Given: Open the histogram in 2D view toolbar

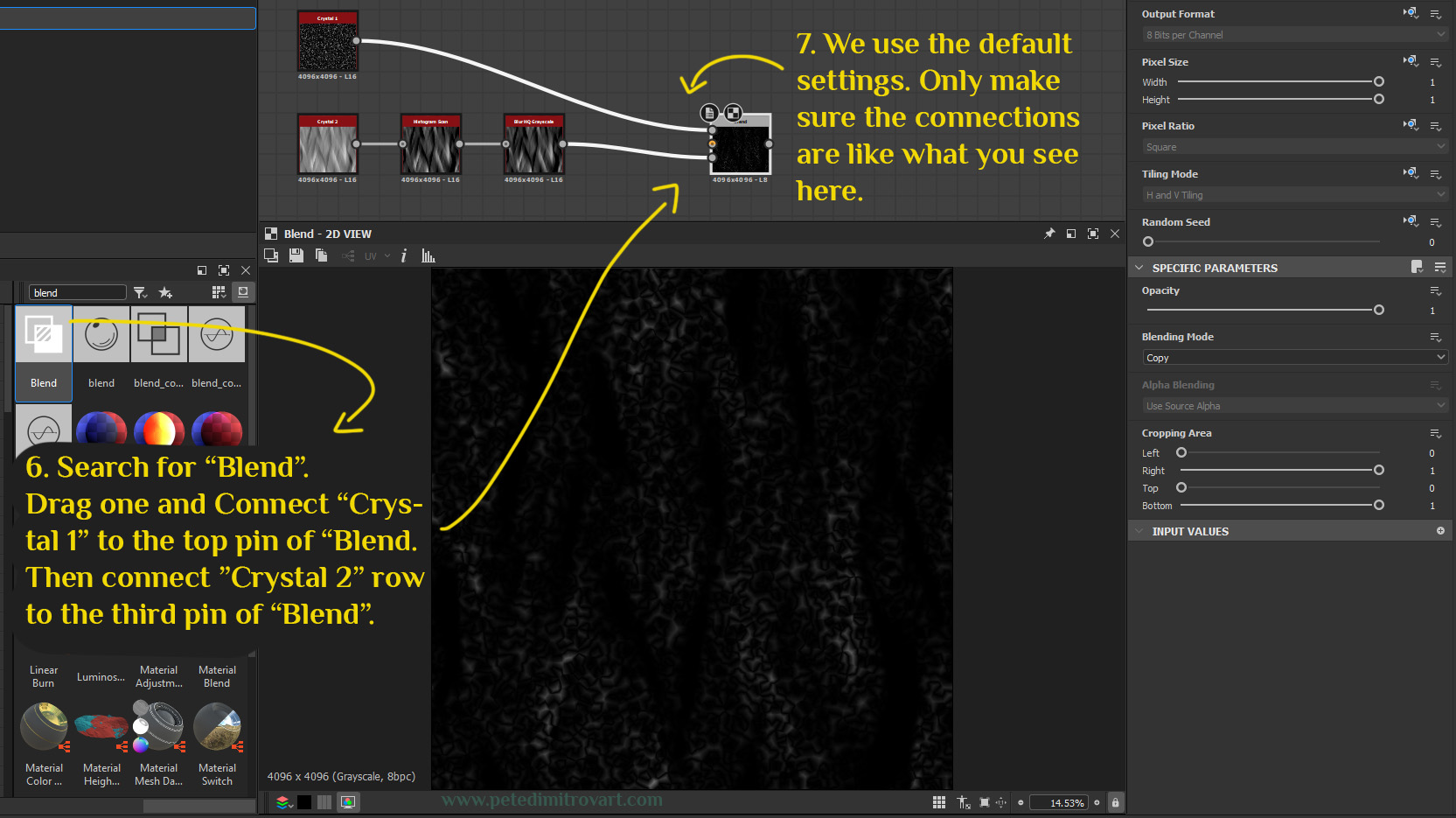Looking at the screenshot, I should click(x=428, y=255).
